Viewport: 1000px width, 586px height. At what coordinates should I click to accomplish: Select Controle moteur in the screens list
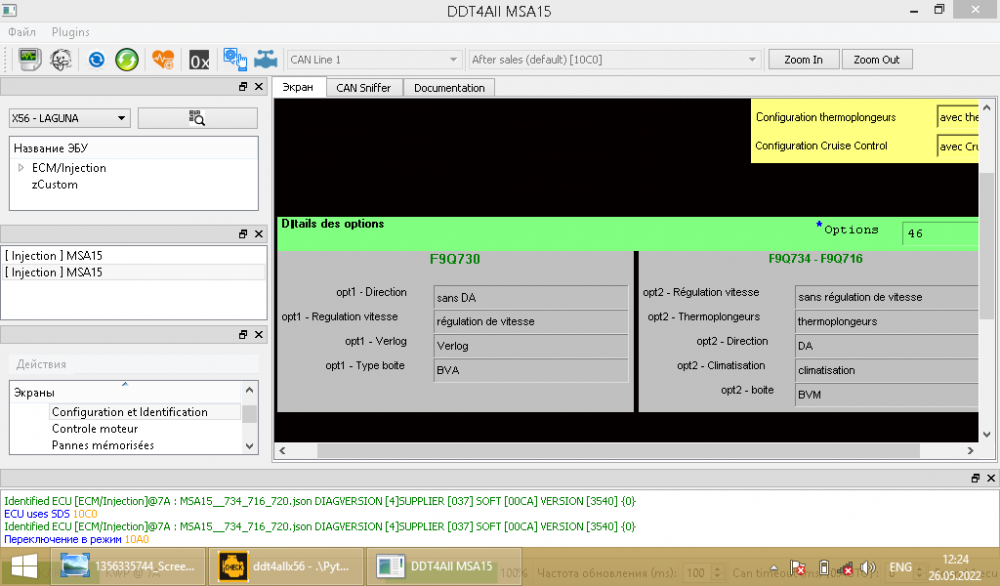tap(95, 429)
